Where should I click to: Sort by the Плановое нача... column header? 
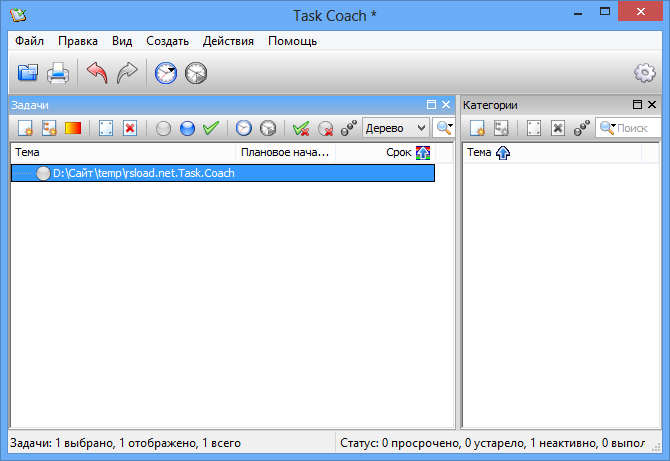285,153
